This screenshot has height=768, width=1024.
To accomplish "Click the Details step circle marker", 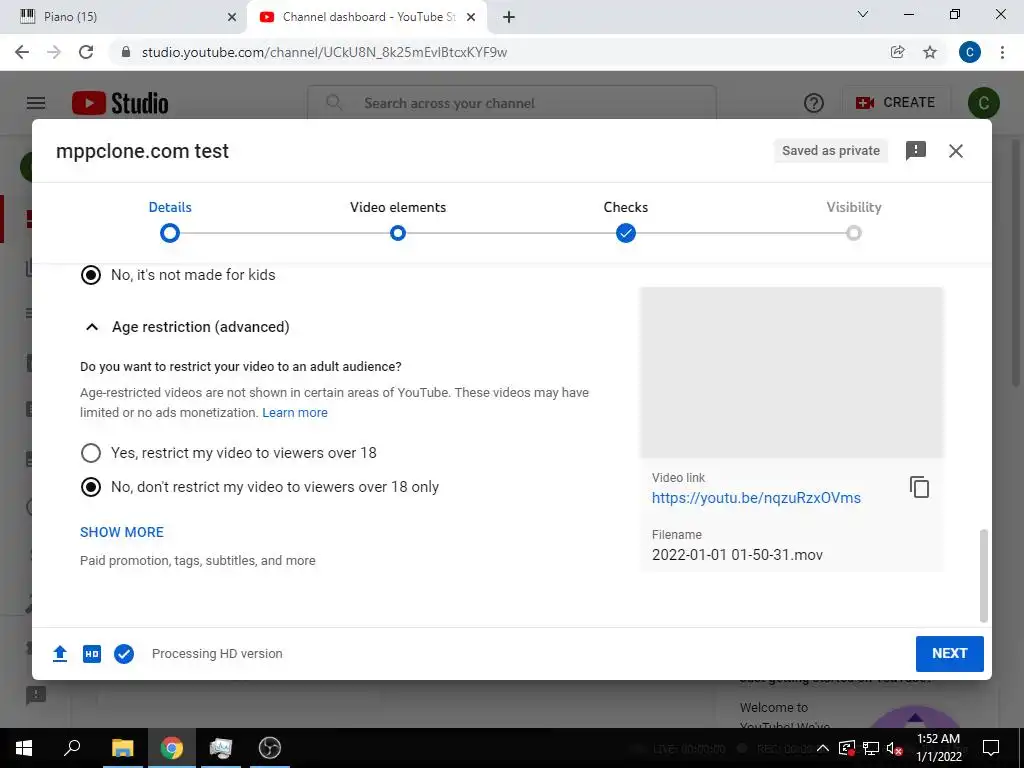I will [170, 233].
